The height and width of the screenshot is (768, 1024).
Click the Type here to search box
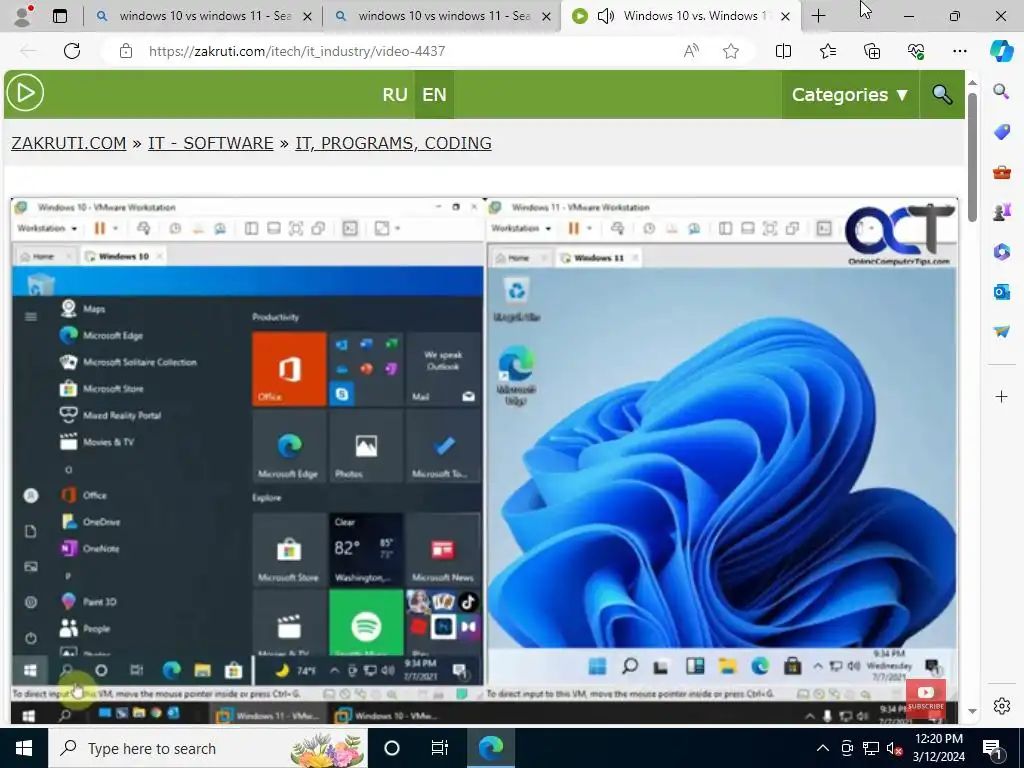[208, 748]
